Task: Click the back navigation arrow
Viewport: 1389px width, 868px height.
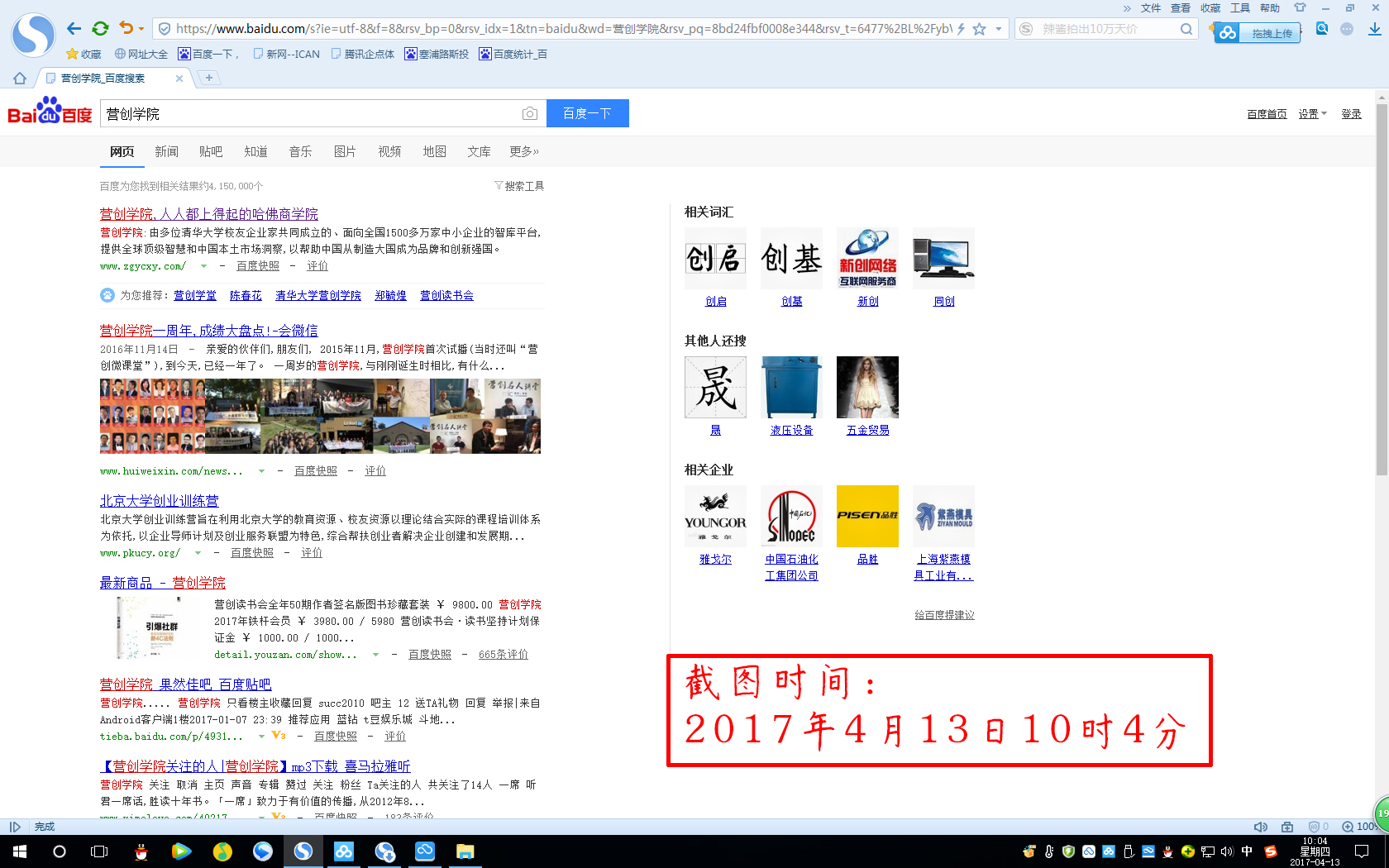Action: point(74,27)
